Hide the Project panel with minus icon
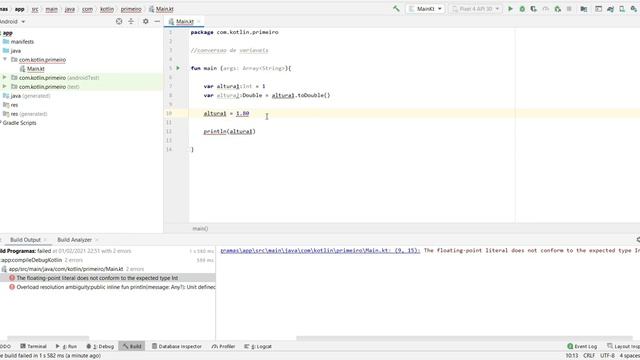 click(x=157, y=21)
